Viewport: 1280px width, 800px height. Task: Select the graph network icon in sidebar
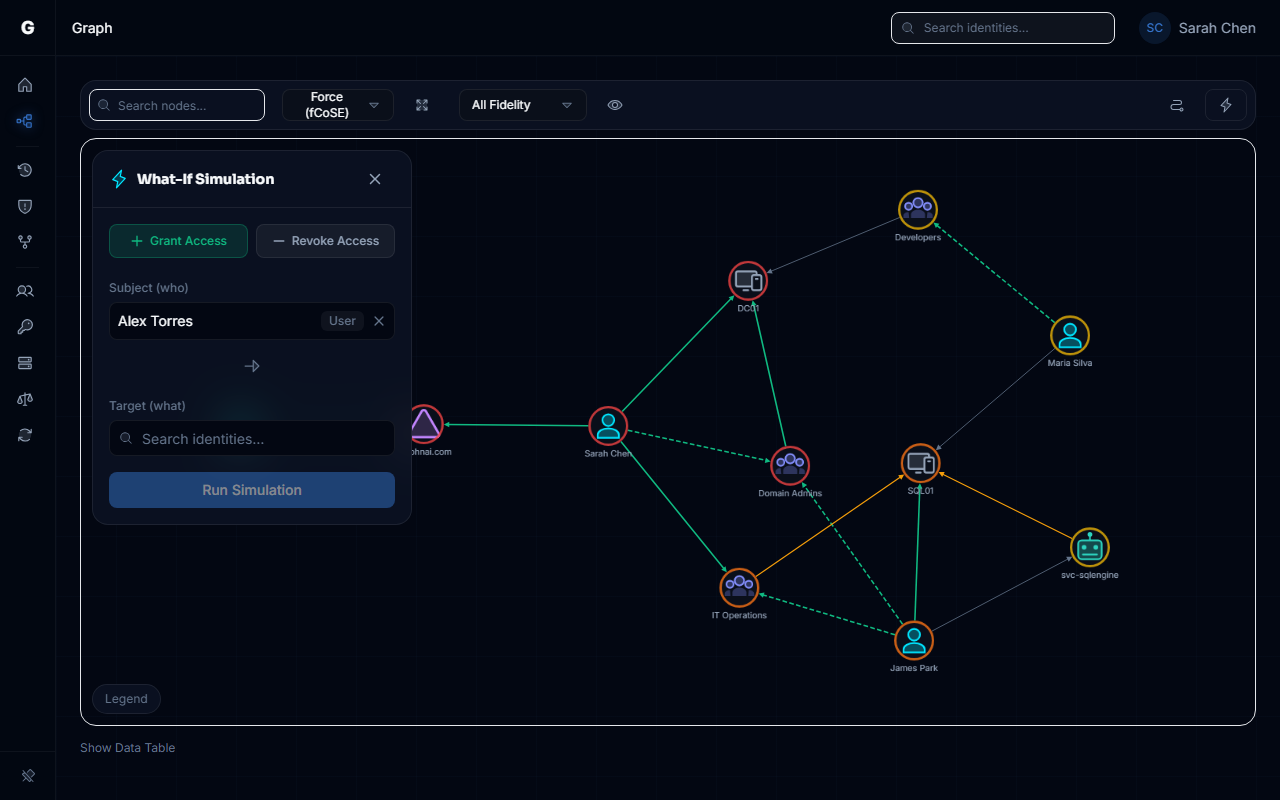(x=25, y=121)
